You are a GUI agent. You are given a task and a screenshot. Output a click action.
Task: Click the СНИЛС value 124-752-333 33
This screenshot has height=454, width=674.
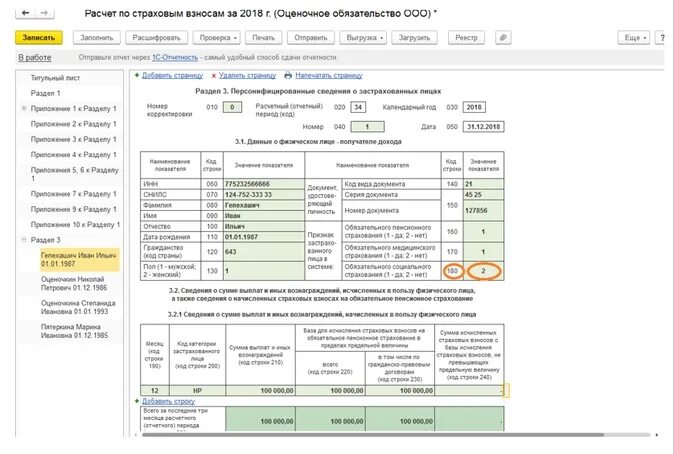pyautogui.click(x=264, y=194)
